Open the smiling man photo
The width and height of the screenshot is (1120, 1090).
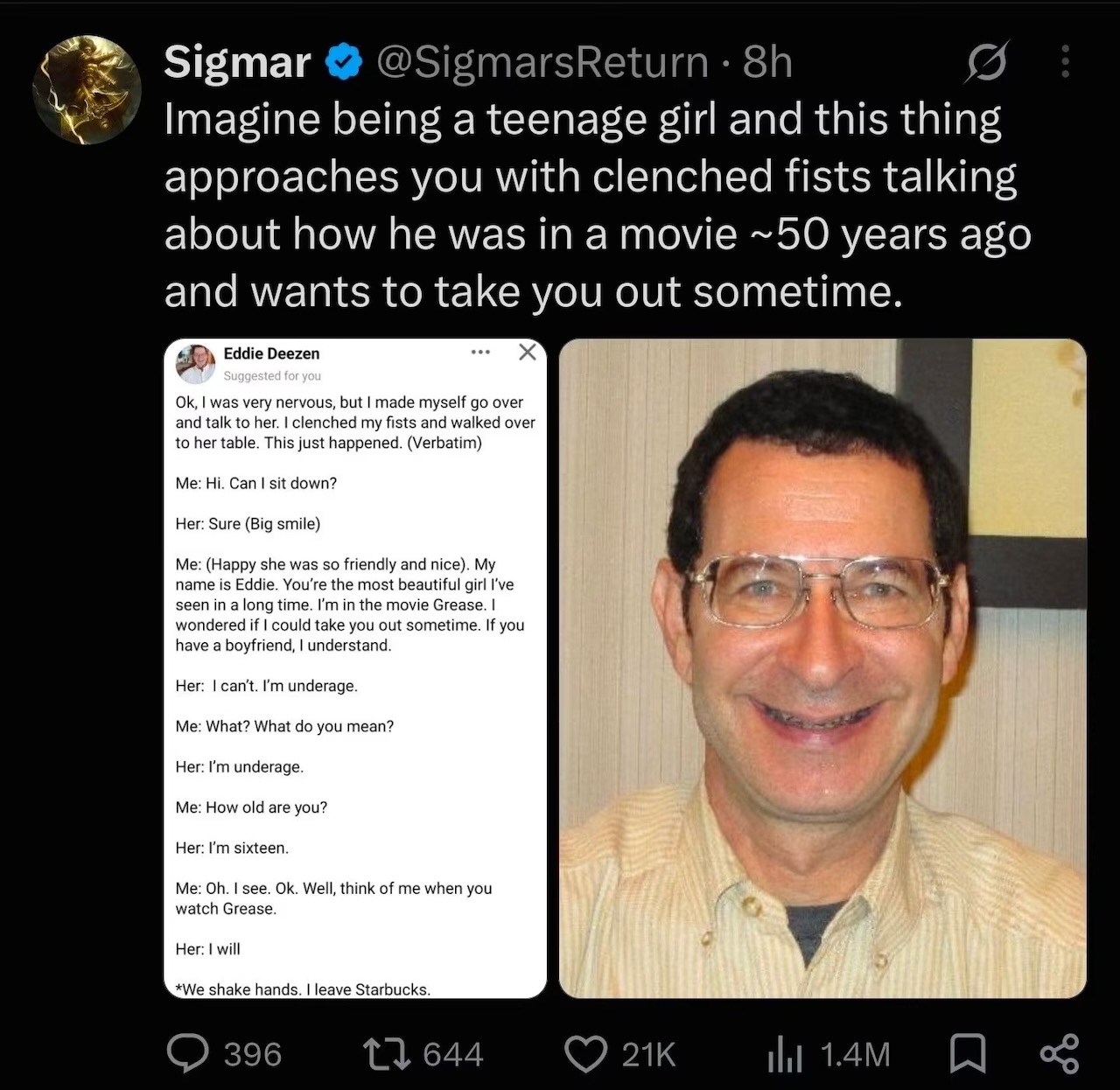(x=822, y=668)
